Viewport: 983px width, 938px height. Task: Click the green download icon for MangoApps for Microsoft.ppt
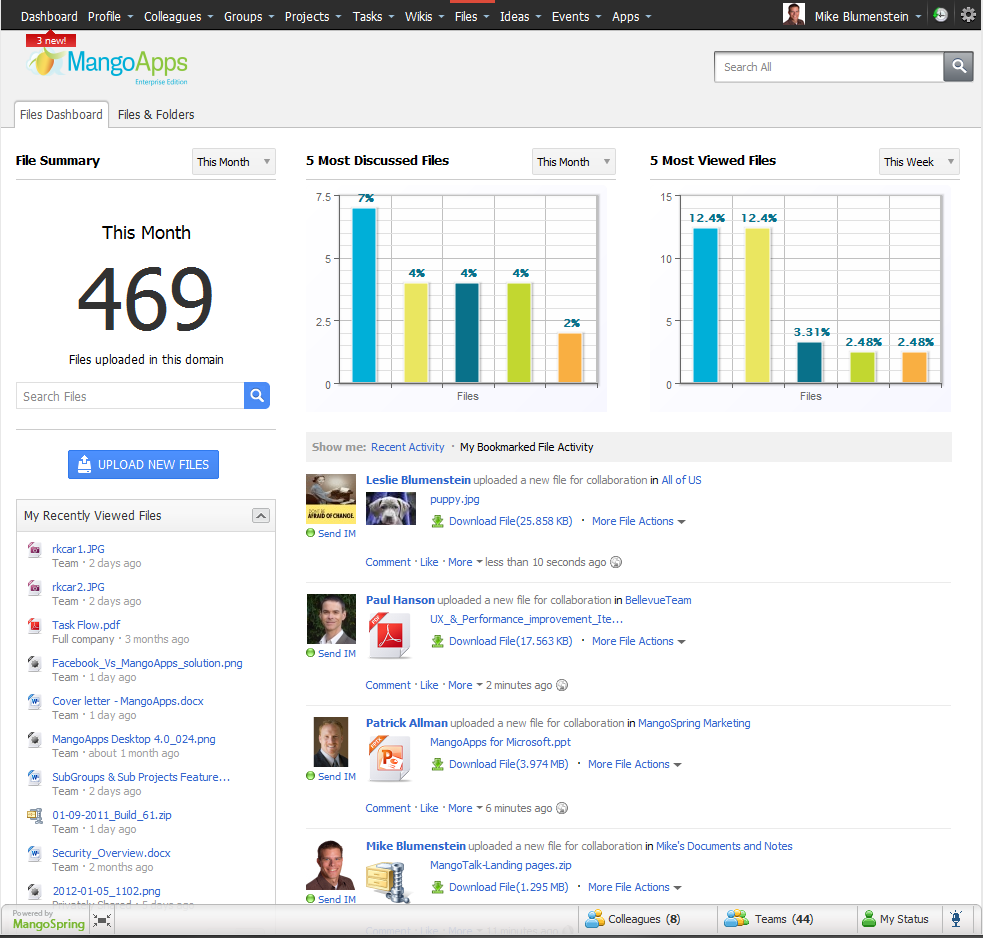438,764
